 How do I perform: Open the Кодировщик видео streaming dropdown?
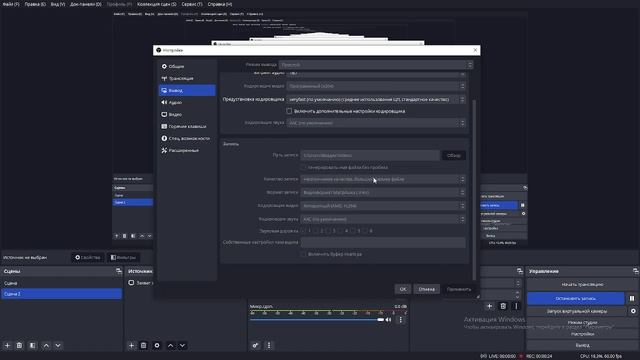pos(376,86)
